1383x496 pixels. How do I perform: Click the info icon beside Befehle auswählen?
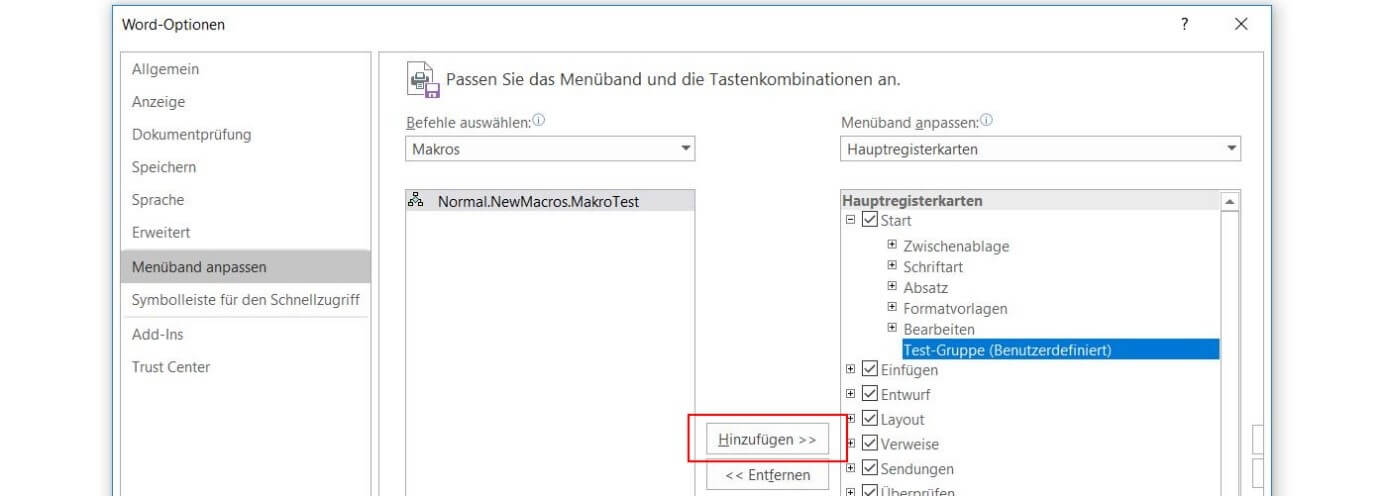(x=539, y=120)
